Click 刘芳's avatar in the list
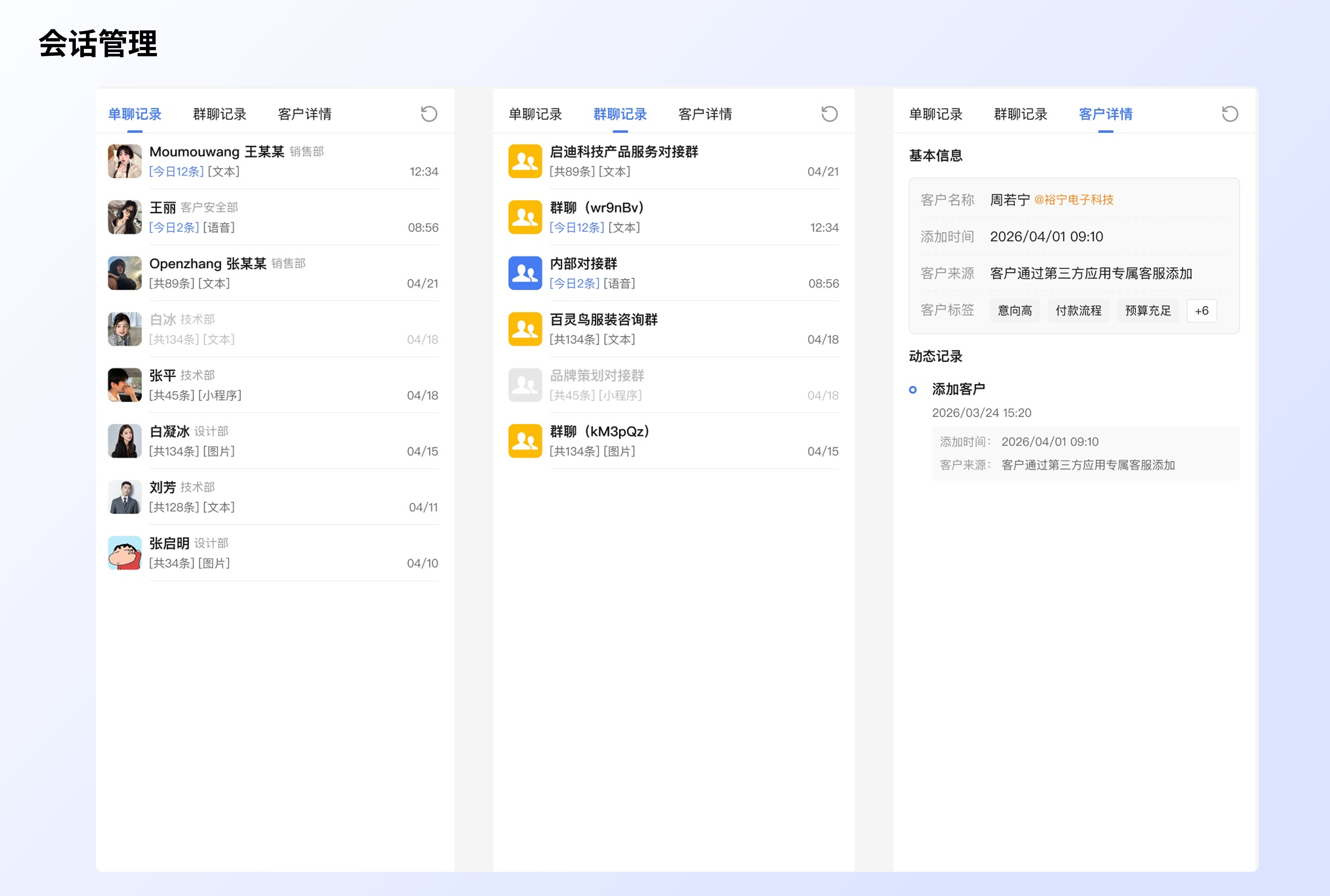This screenshot has height=896, width=1330. click(125, 497)
